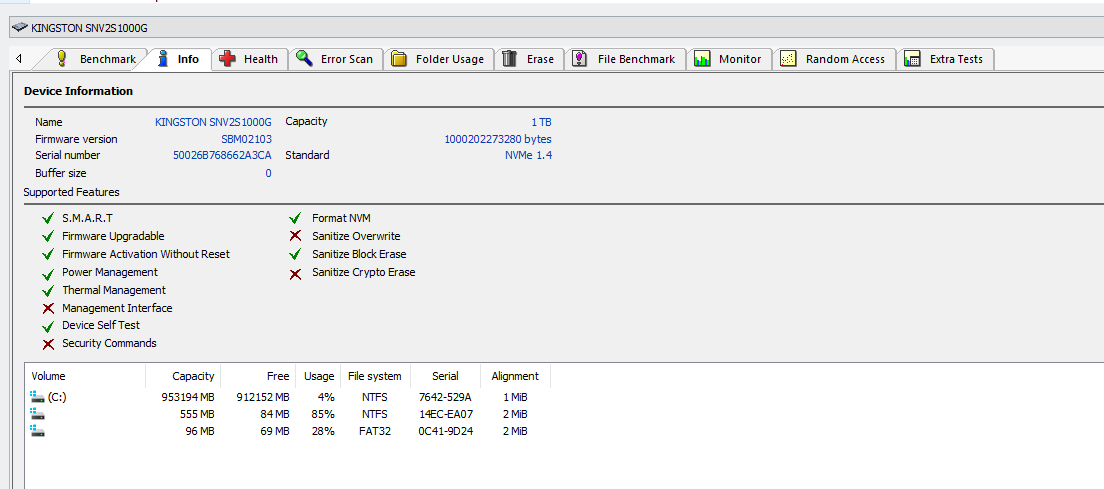Sort by the Volume column header
The image size is (1104, 489).
click(85, 376)
